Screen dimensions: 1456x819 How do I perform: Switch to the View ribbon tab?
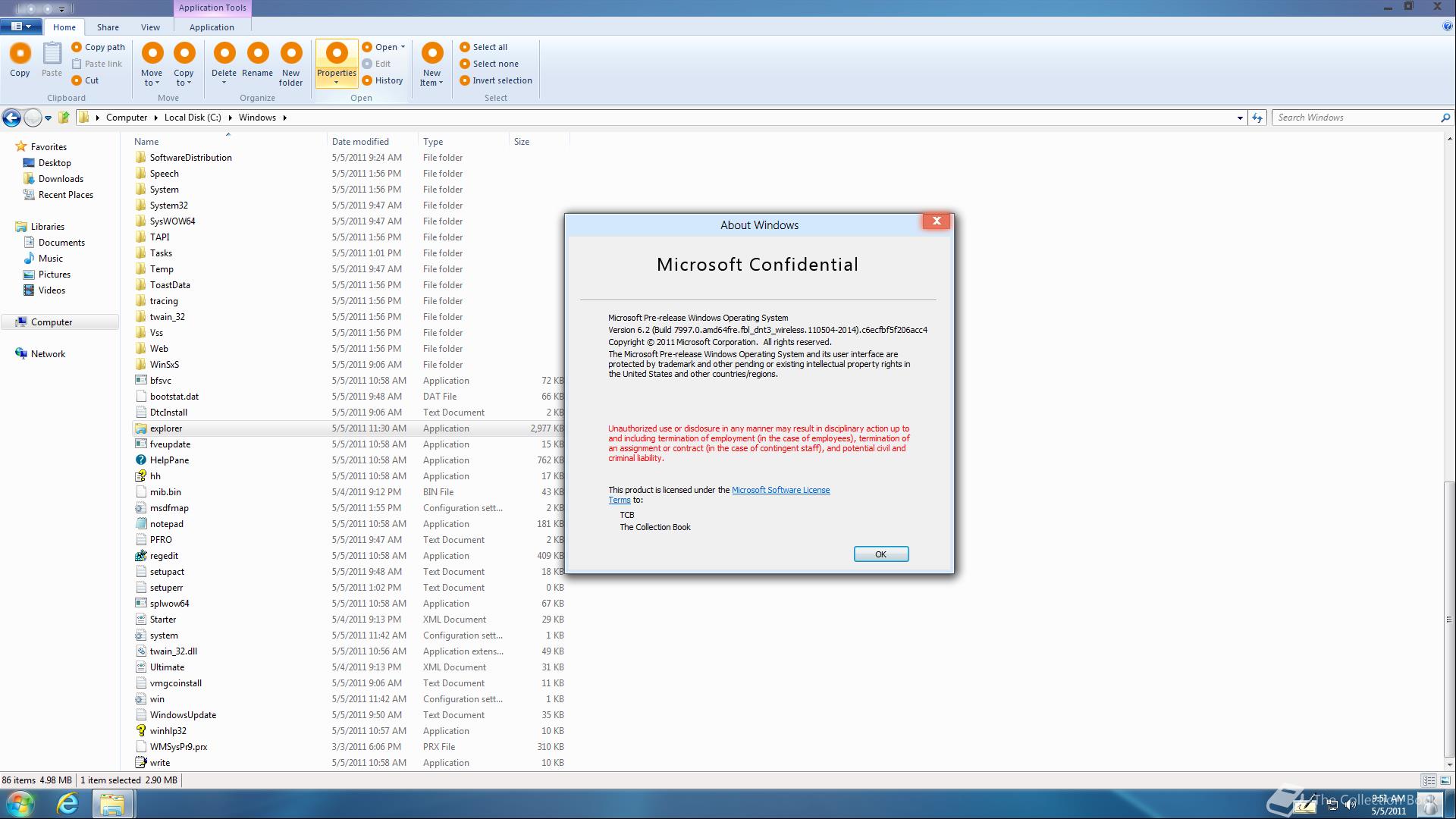150,27
